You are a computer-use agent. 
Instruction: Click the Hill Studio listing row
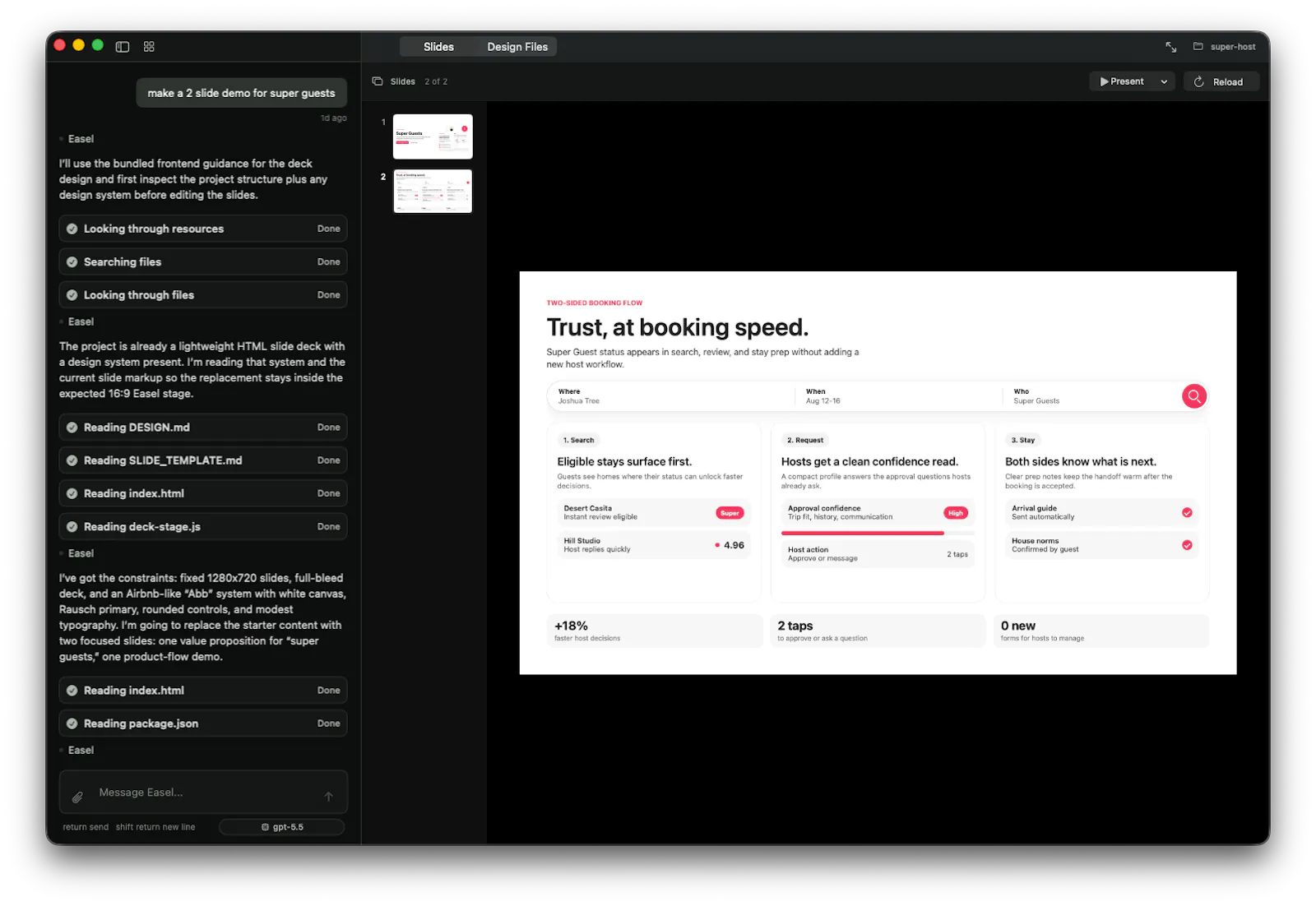click(654, 545)
